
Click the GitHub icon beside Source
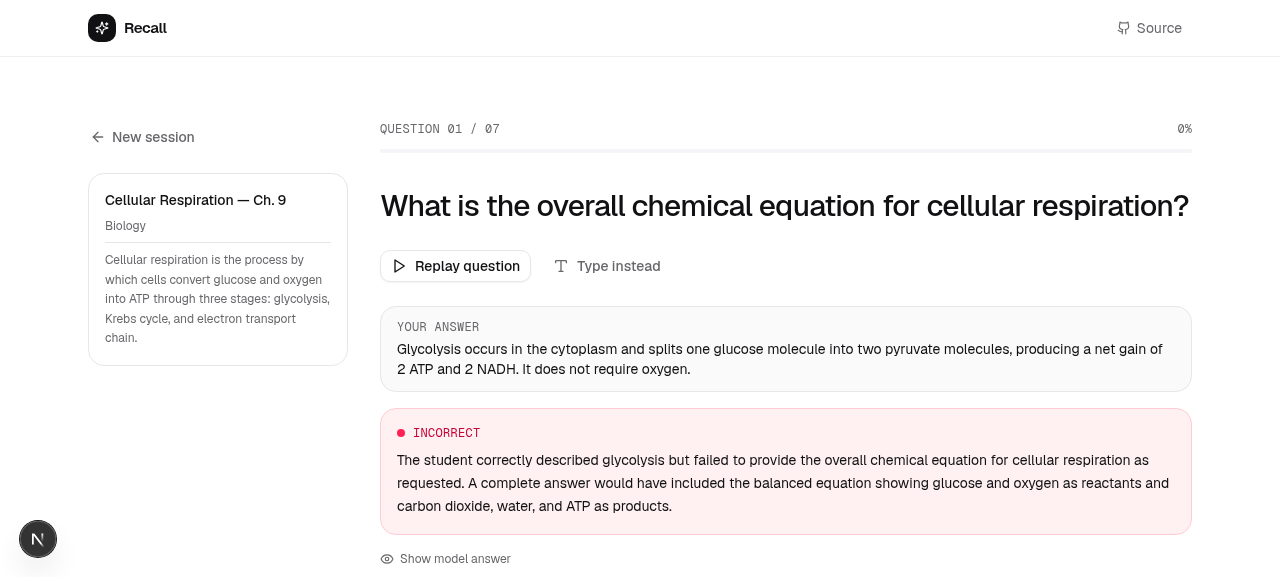(x=1123, y=28)
